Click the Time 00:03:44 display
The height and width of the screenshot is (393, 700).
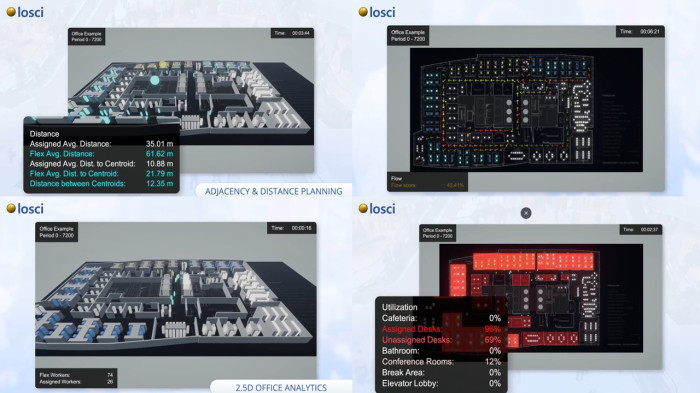tap(292, 33)
